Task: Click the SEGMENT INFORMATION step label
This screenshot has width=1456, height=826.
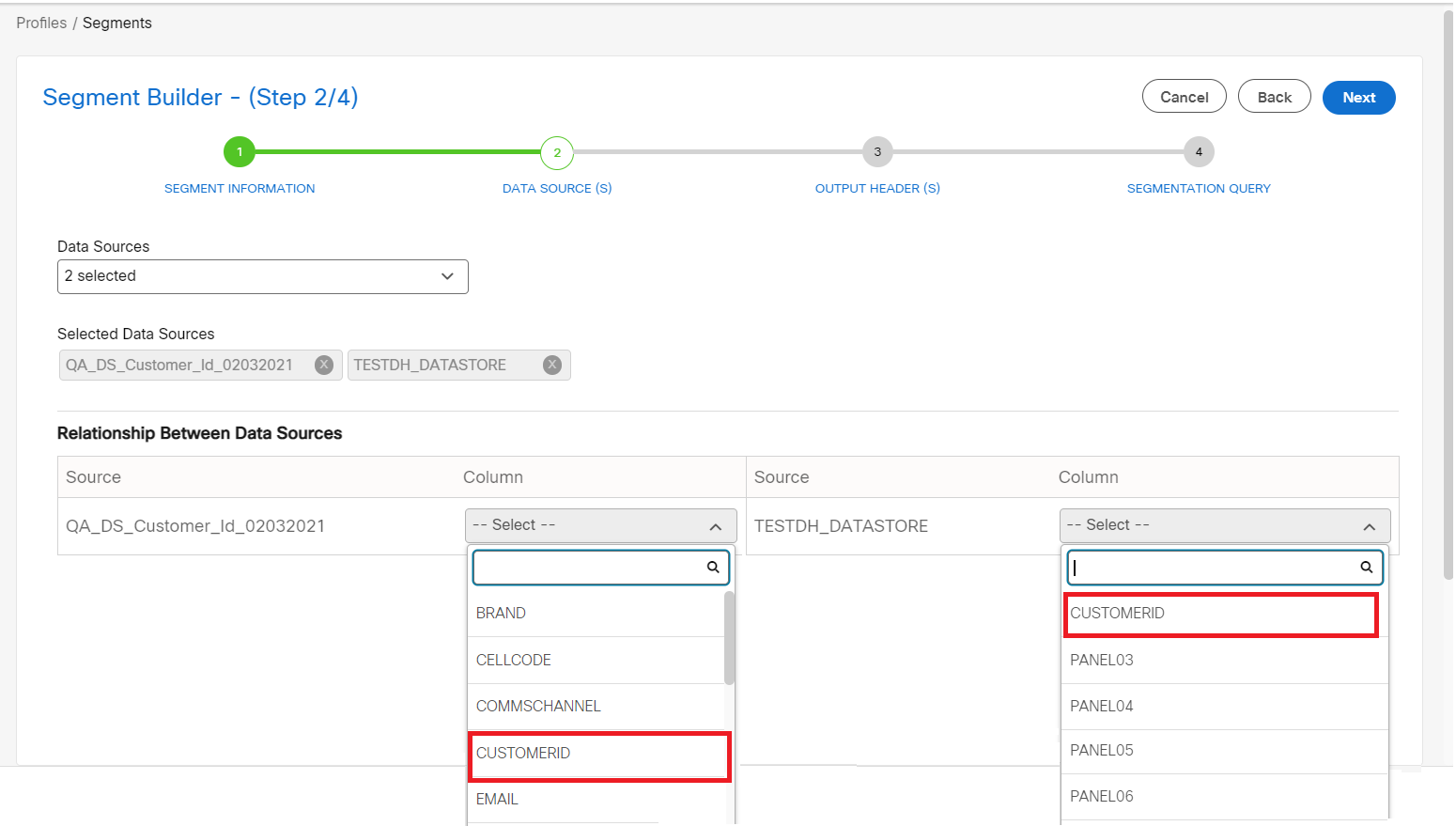Action: tap(240, 188)
